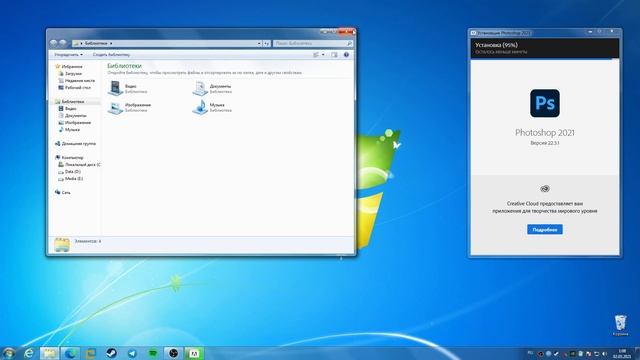Click the Creative Cloud logo in installer
This screenshot has height=360, width=640.
[x=545, y=189]
